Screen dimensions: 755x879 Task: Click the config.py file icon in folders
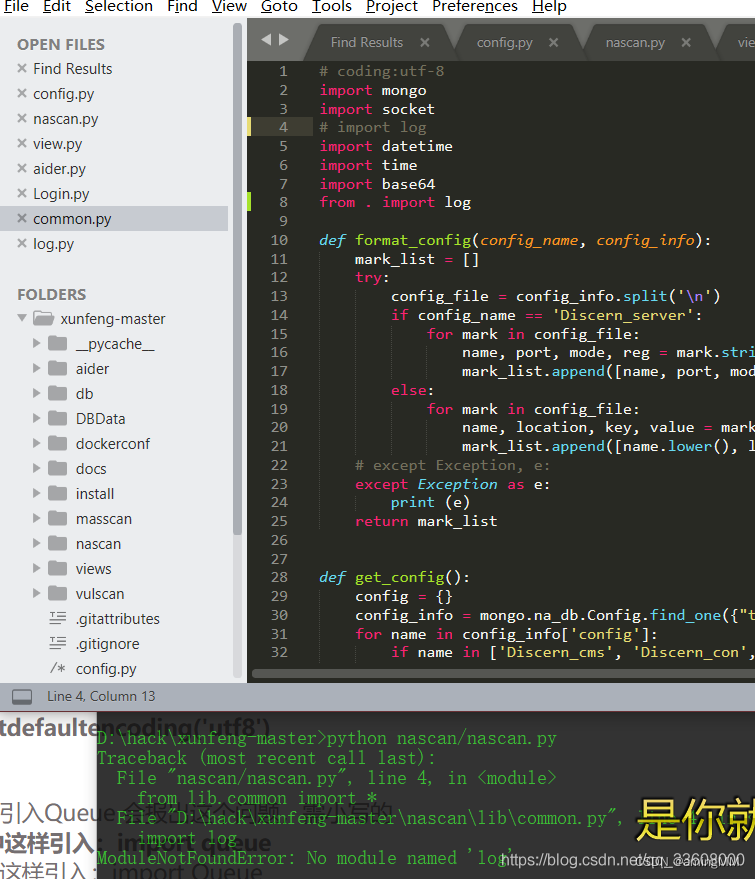pos(58,668)
